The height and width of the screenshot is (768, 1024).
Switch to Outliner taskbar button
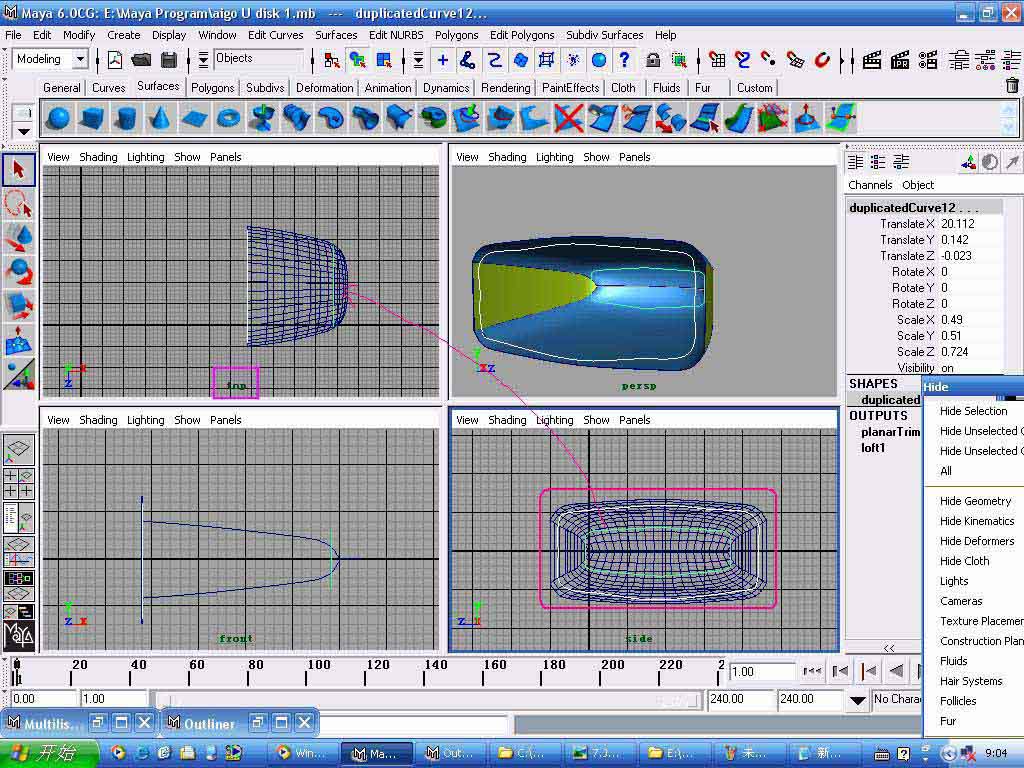point(450,753)
